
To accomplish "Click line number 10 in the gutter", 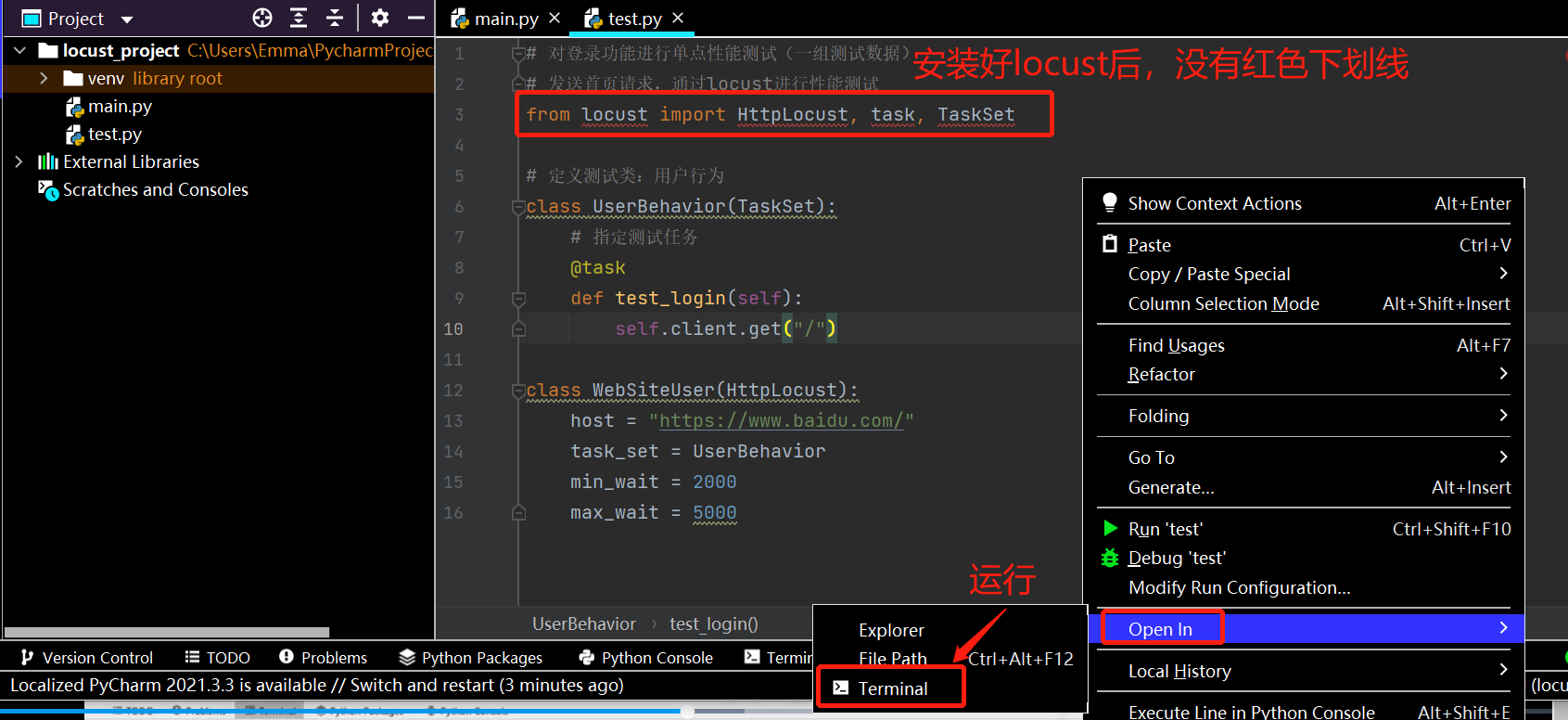I will point(453,328).
